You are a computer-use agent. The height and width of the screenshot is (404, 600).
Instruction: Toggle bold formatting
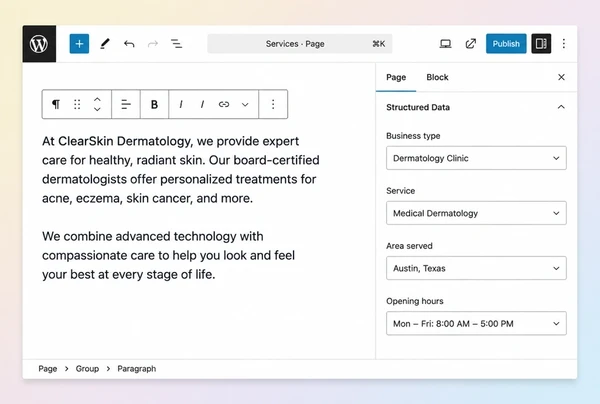[x=154, y=104]
